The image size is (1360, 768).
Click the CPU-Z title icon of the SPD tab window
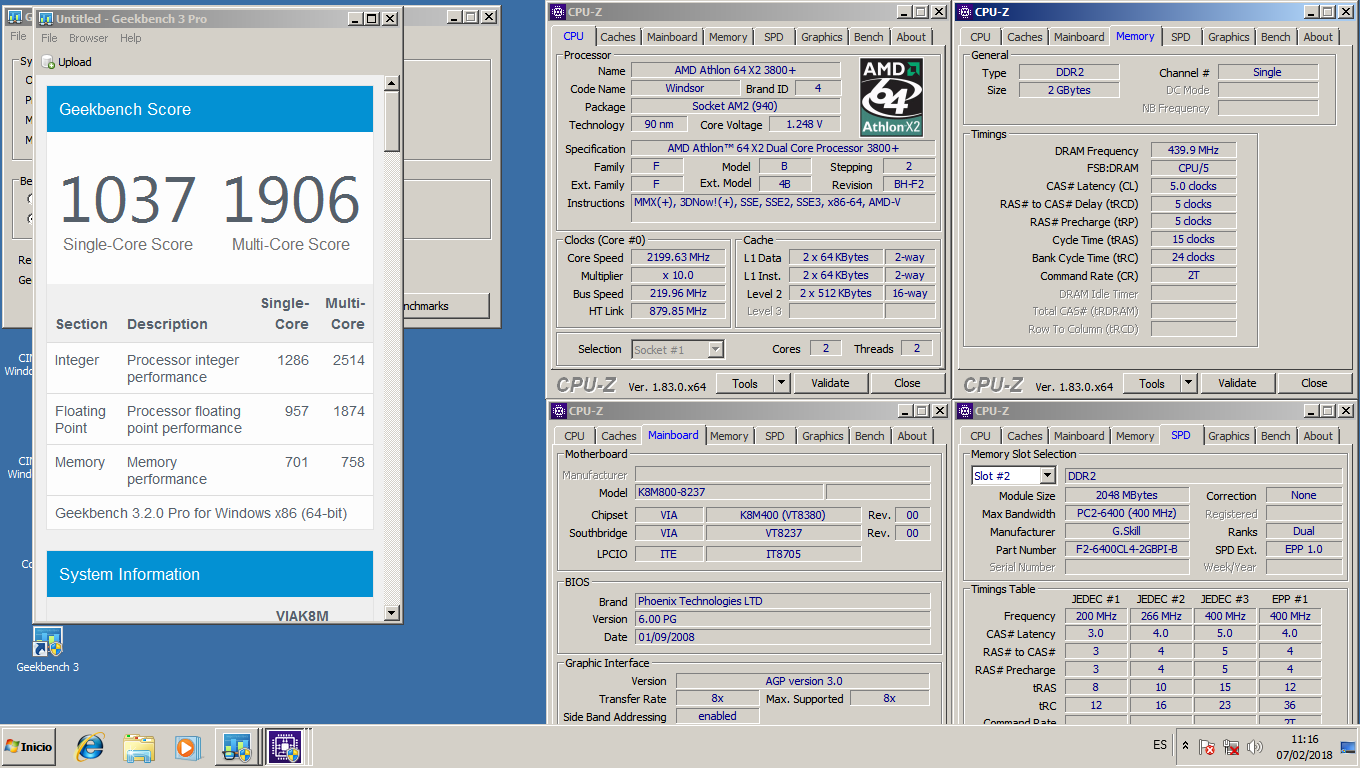click(966, 411)
